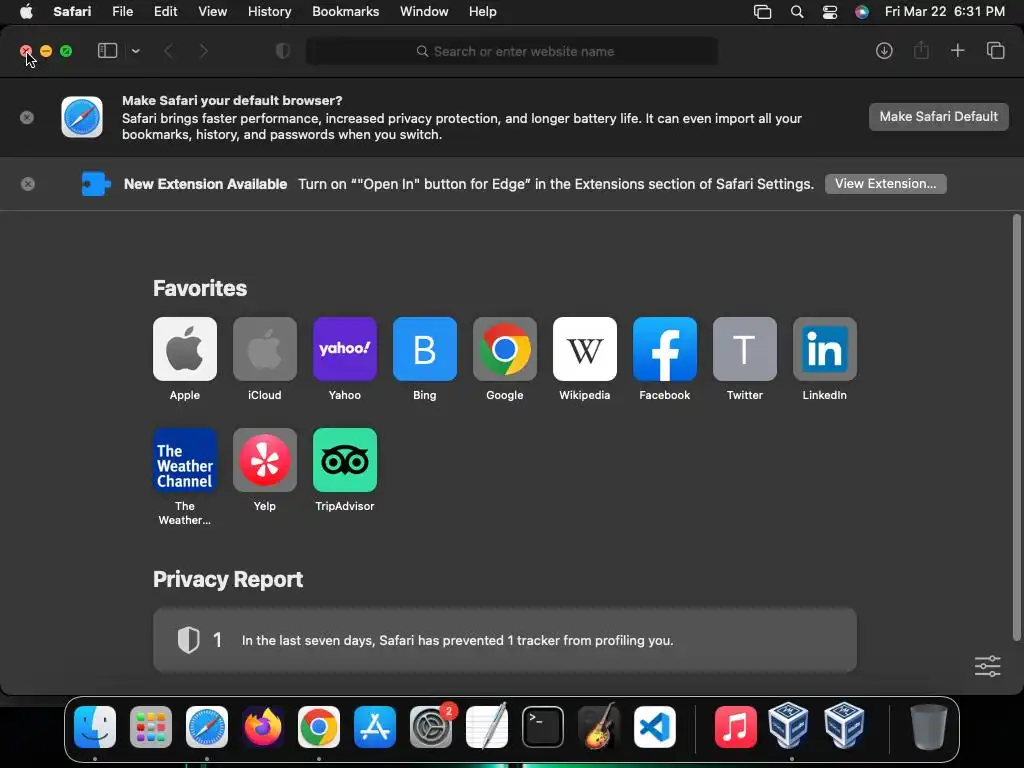
Task: Open TextEdit from the Dock
Action: tap(487, 727)
